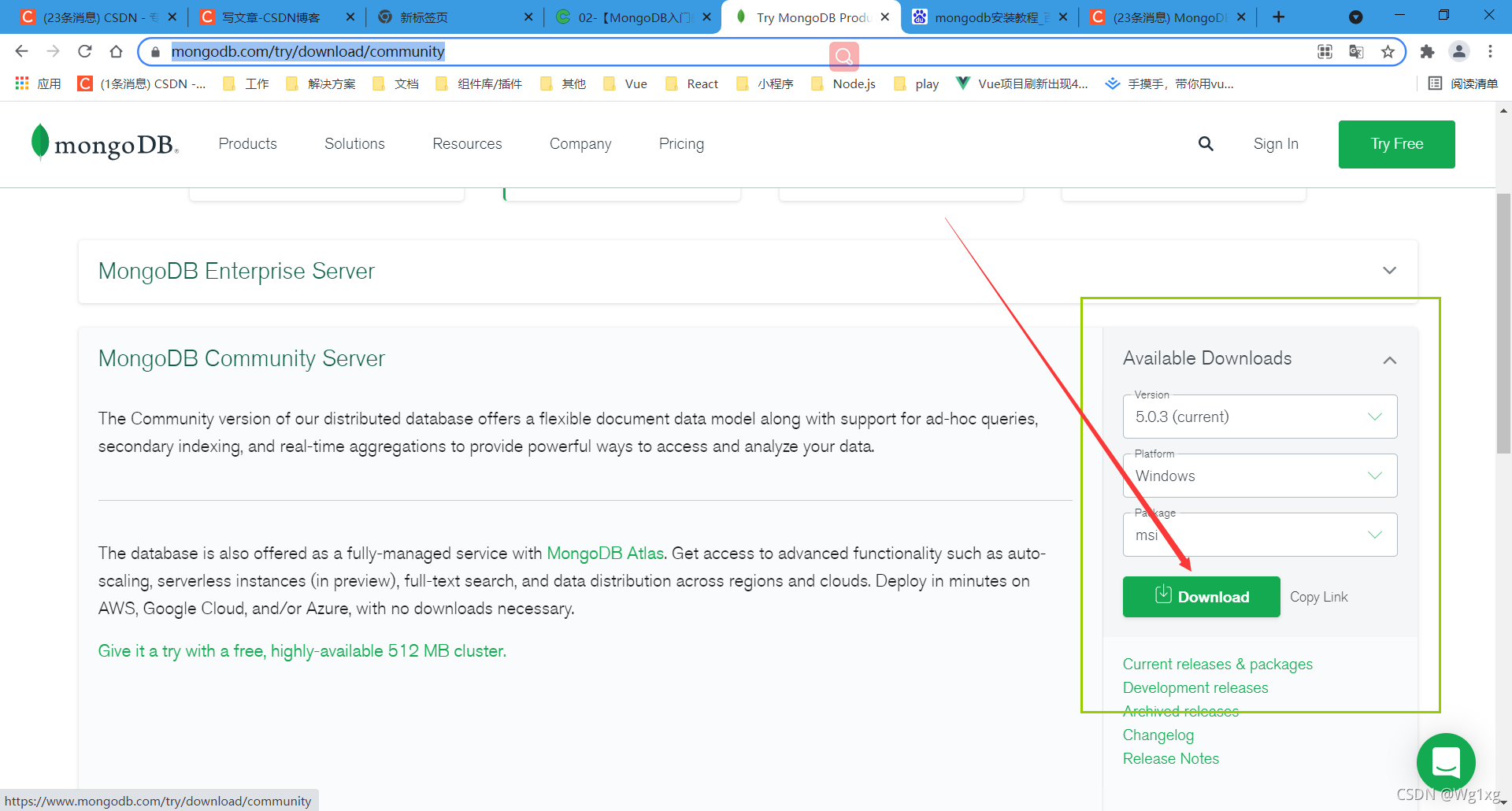Screen dimensions: 1512x811
Task: Open the 阅读清单 reading list
Action: (1463, 83)
